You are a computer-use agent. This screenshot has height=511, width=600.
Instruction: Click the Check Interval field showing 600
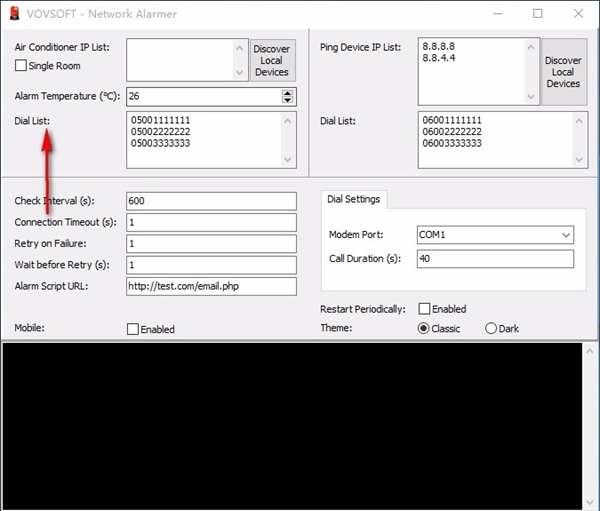[x=211, y=201]
